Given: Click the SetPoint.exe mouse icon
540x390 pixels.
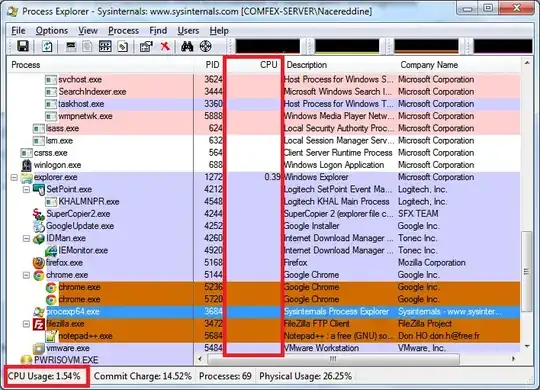Looking at the screenshot, I should tap(39, 189).
